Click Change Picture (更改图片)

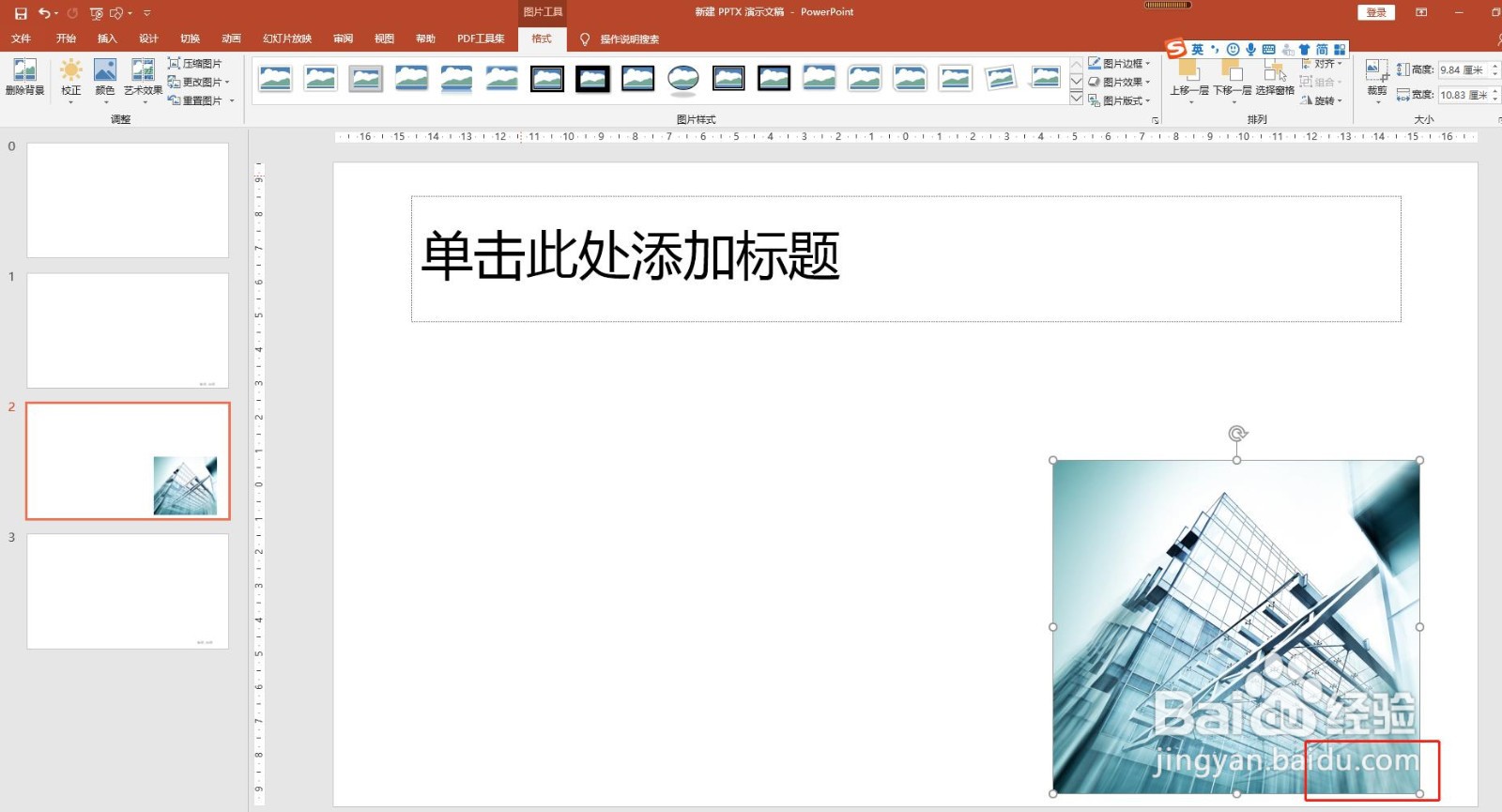(x=195, y=82)
